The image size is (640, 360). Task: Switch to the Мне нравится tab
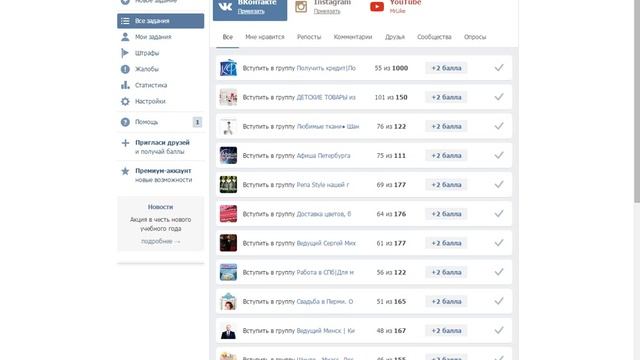(x=264, y=37)
